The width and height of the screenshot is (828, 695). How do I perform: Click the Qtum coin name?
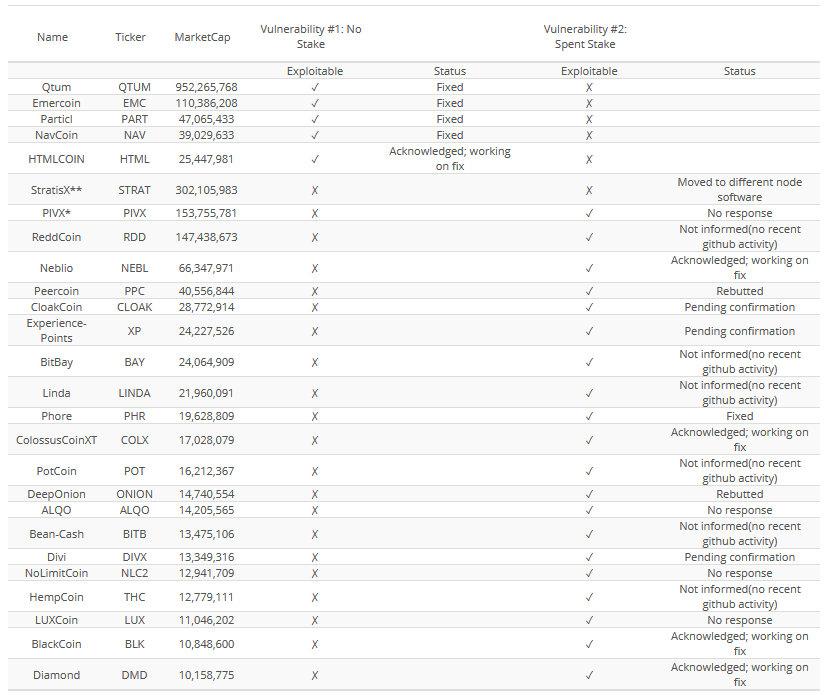(56, 87)
